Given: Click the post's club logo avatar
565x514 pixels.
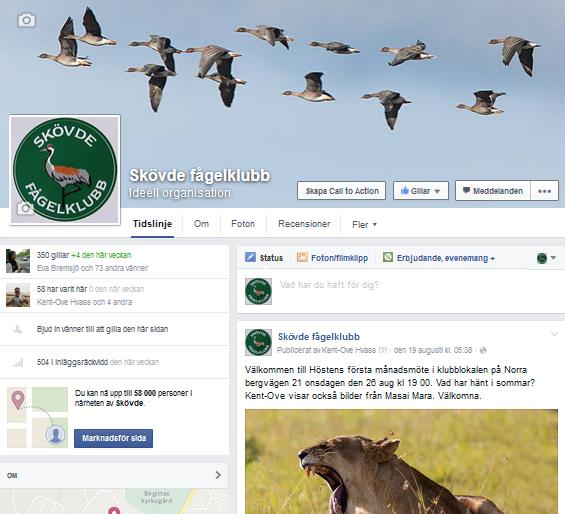Looking at the screenshot, I should click(x=258, y=342).
